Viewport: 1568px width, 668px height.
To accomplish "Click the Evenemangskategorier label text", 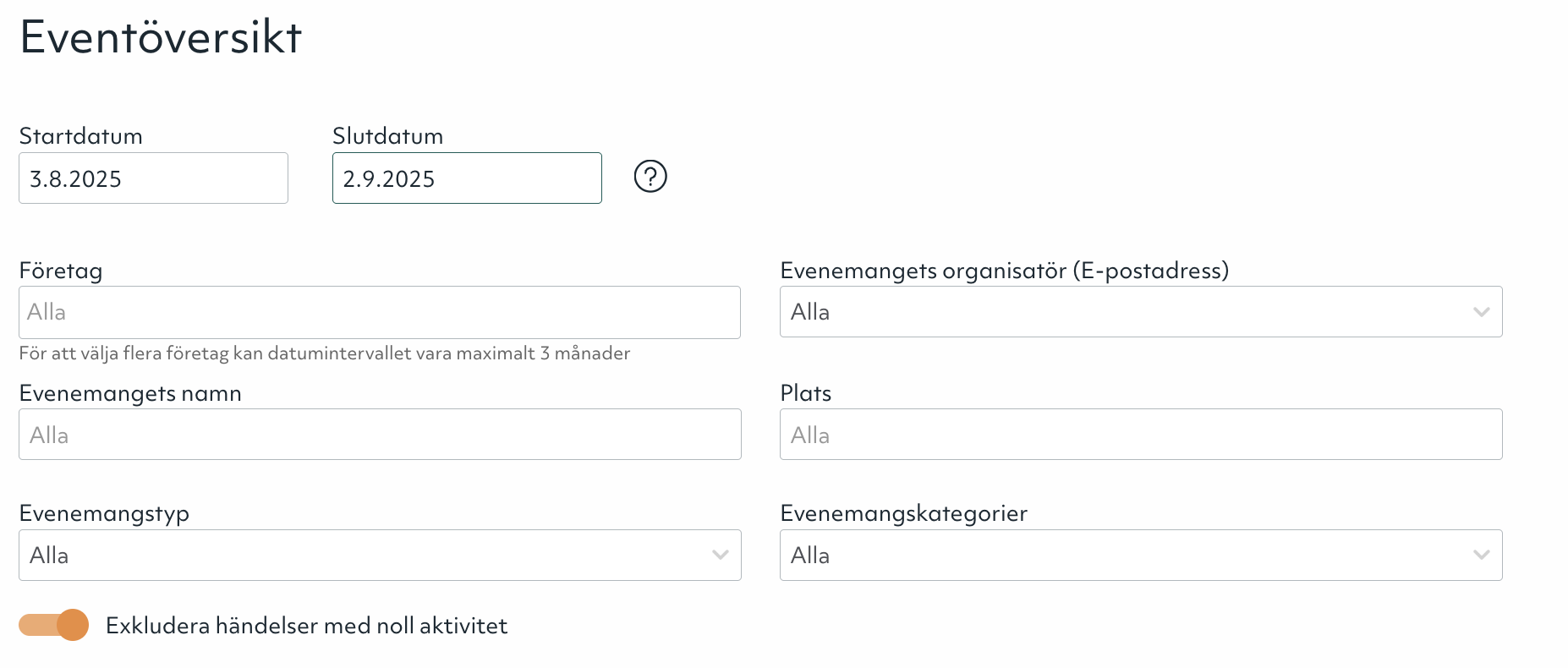I will coord(903,513).
